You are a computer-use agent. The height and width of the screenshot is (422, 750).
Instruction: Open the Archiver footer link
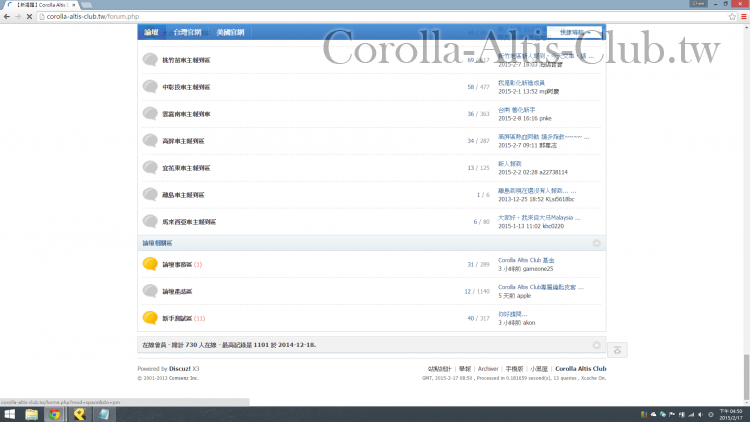pyautogui.click(x=488, y=369)
